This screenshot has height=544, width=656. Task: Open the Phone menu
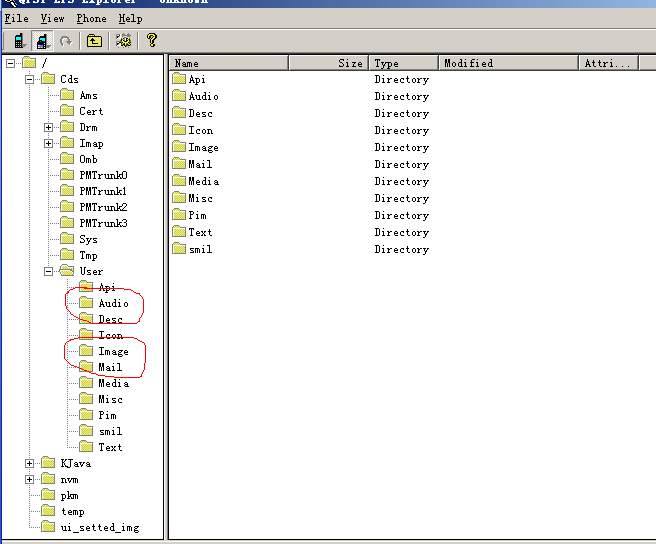click(x=91, y=19)
